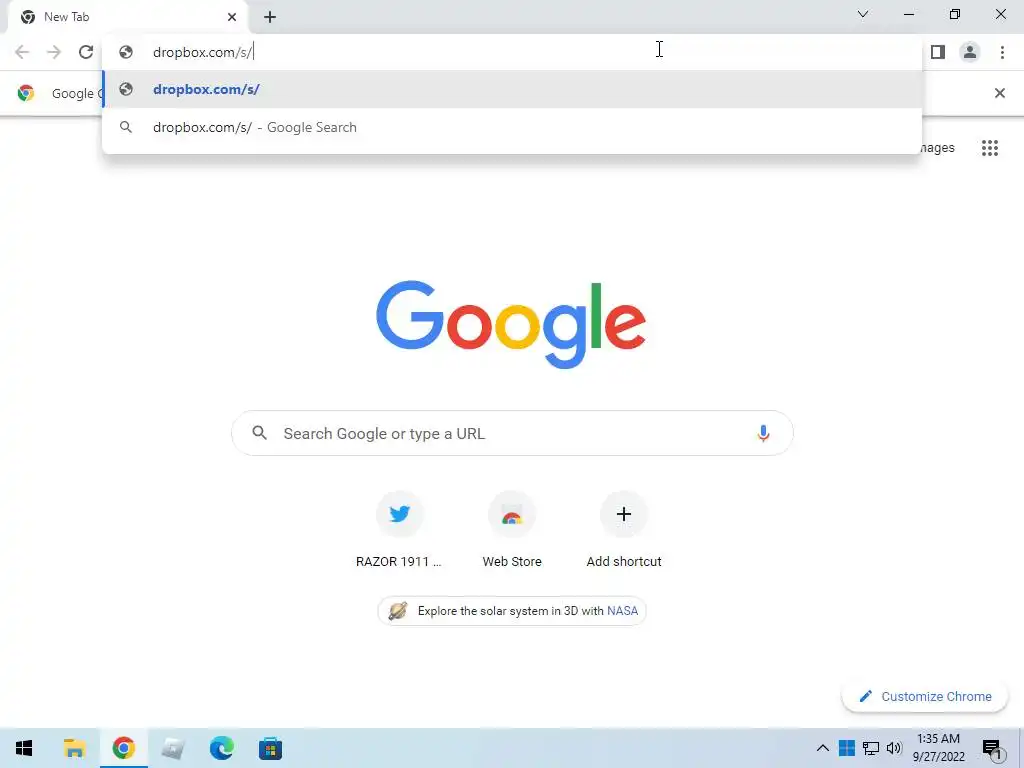
Task: Click the browser back arrow
Action: 22,52
